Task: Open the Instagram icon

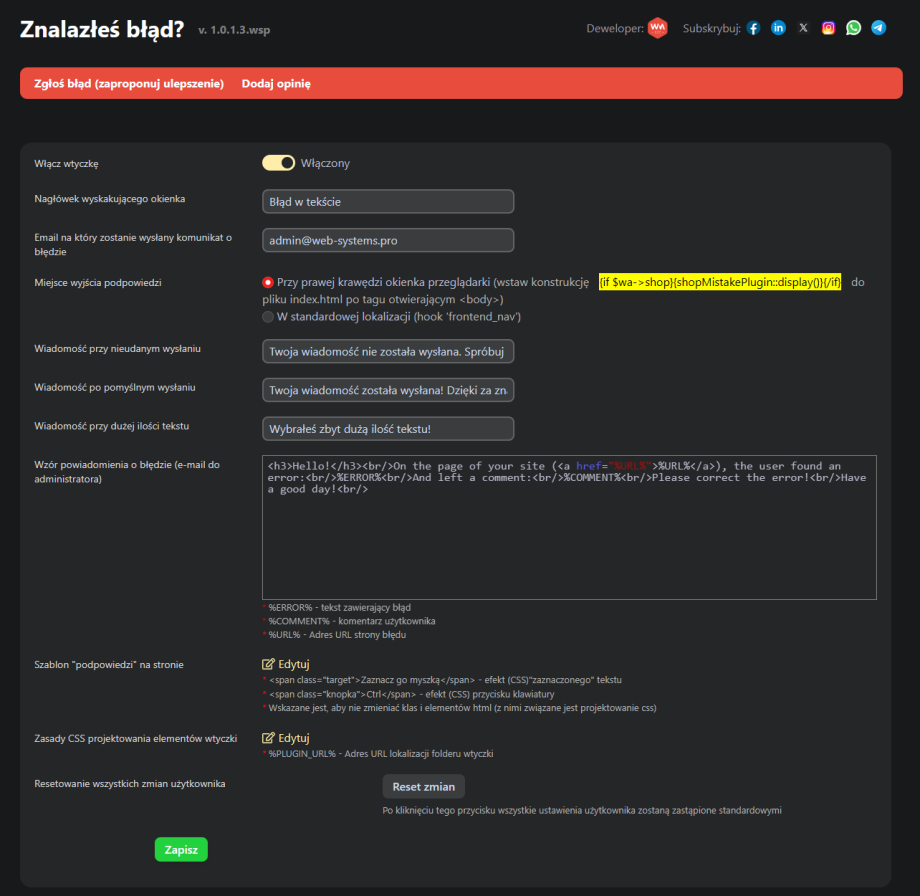Action: (x=828, y=28)
